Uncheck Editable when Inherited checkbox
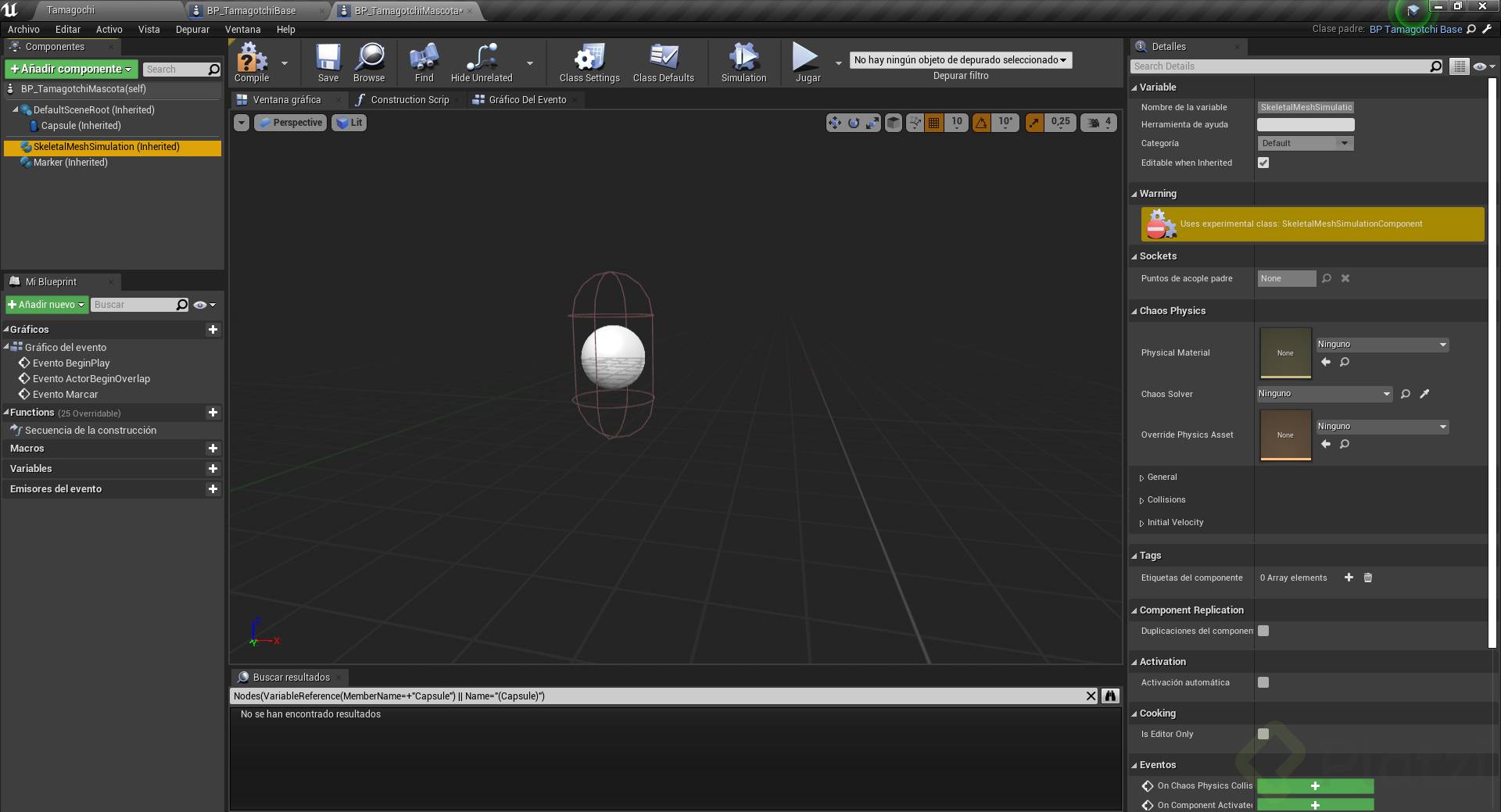Screen dimensions: 1501x812 click(x=1263, y=163)
